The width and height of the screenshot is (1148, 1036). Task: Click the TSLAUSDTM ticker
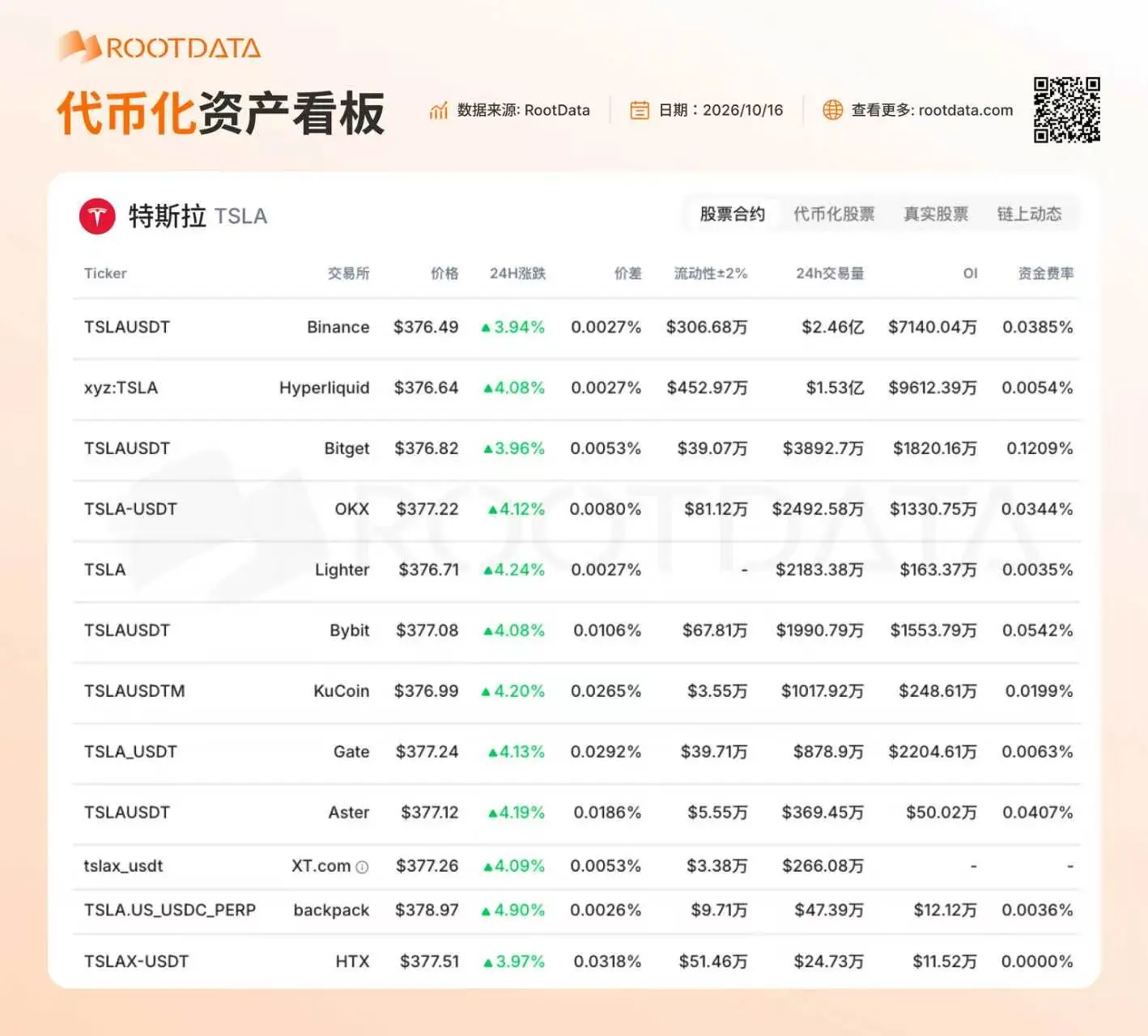click(134, 691)
